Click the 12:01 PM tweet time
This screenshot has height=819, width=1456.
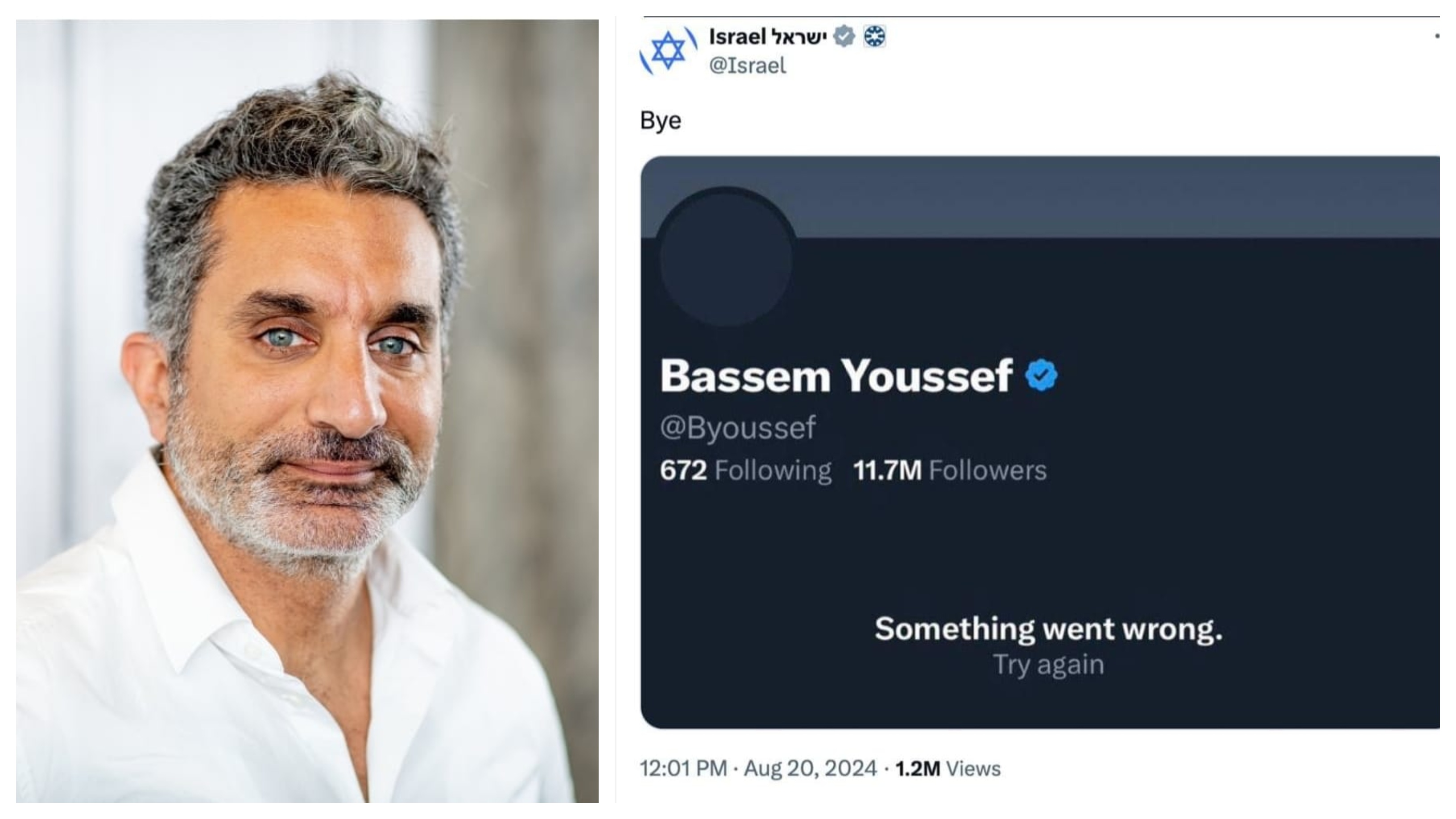[x=683, y=769]
